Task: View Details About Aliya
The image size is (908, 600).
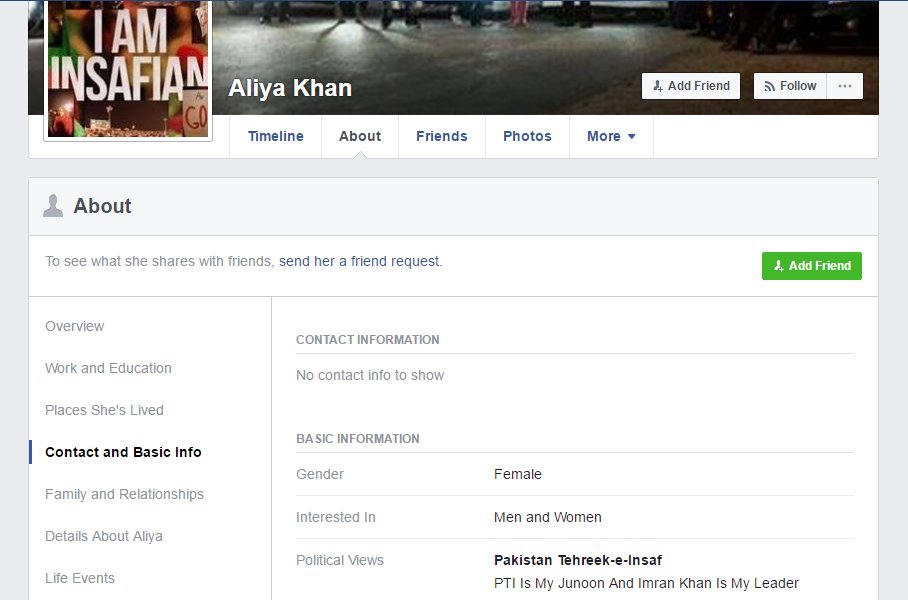Action: pos(104,536)
